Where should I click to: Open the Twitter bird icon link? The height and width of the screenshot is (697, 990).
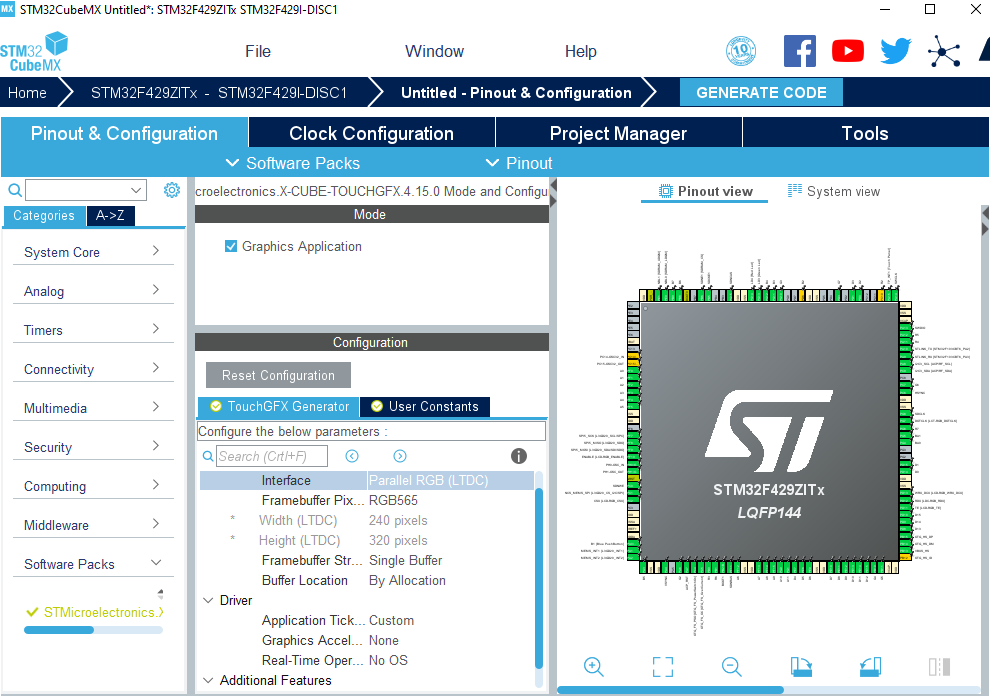click(896, 51)
